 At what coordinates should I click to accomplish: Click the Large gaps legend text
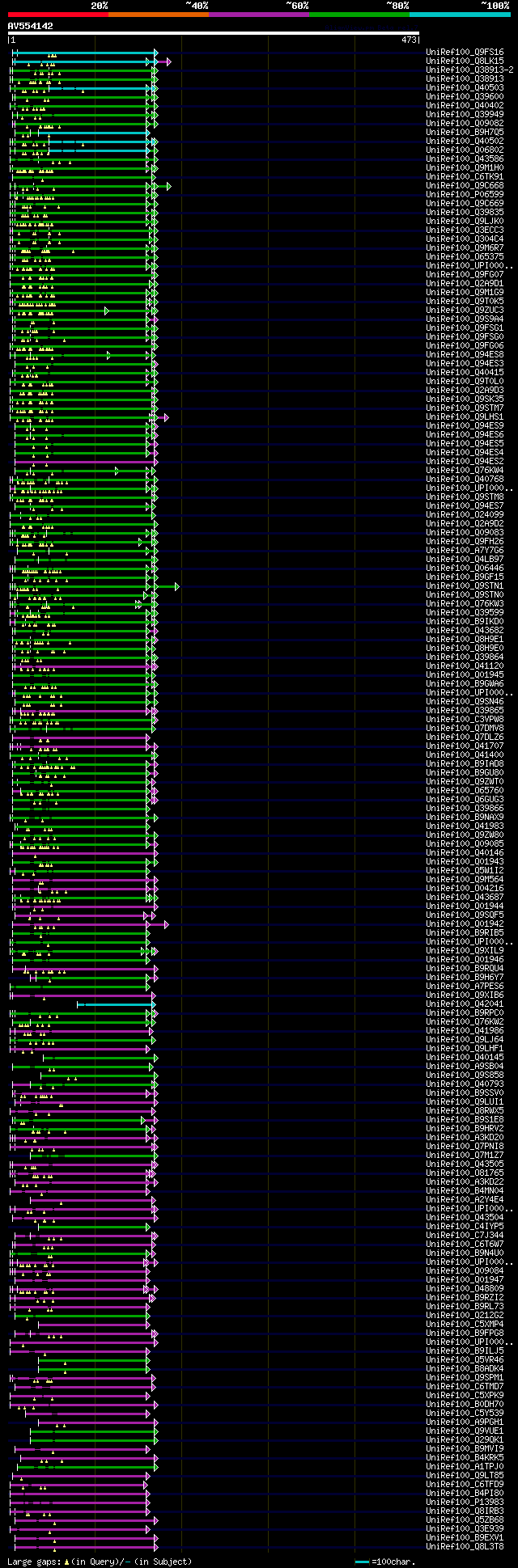pyautogui.click(x=100, y=1562)
